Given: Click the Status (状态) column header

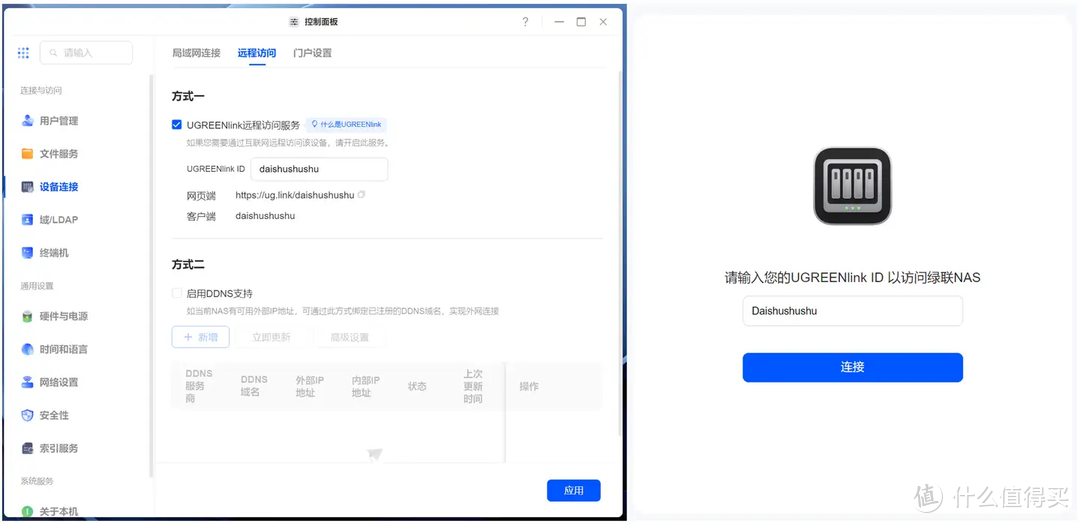Looking at the screenshot, I should tap(417, 386).
